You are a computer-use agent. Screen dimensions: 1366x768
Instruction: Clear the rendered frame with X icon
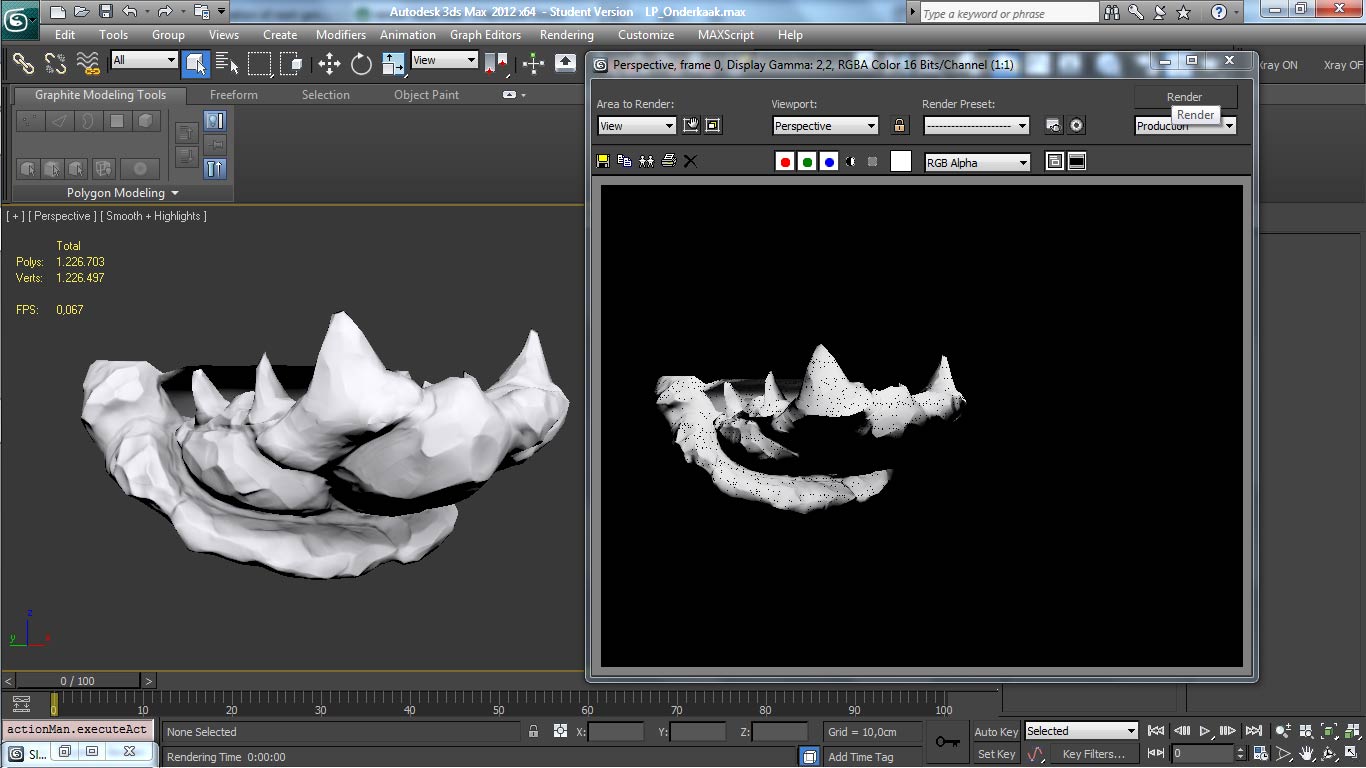tap(690, 161)
